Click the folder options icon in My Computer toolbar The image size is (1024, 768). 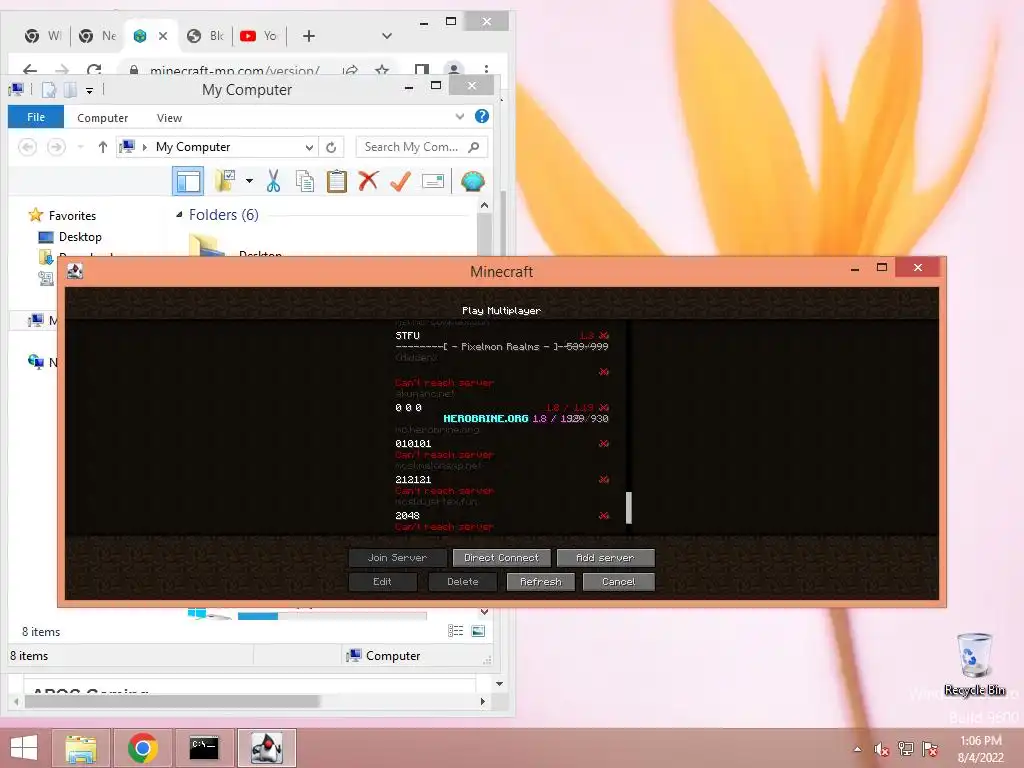(x=225, y=181)
